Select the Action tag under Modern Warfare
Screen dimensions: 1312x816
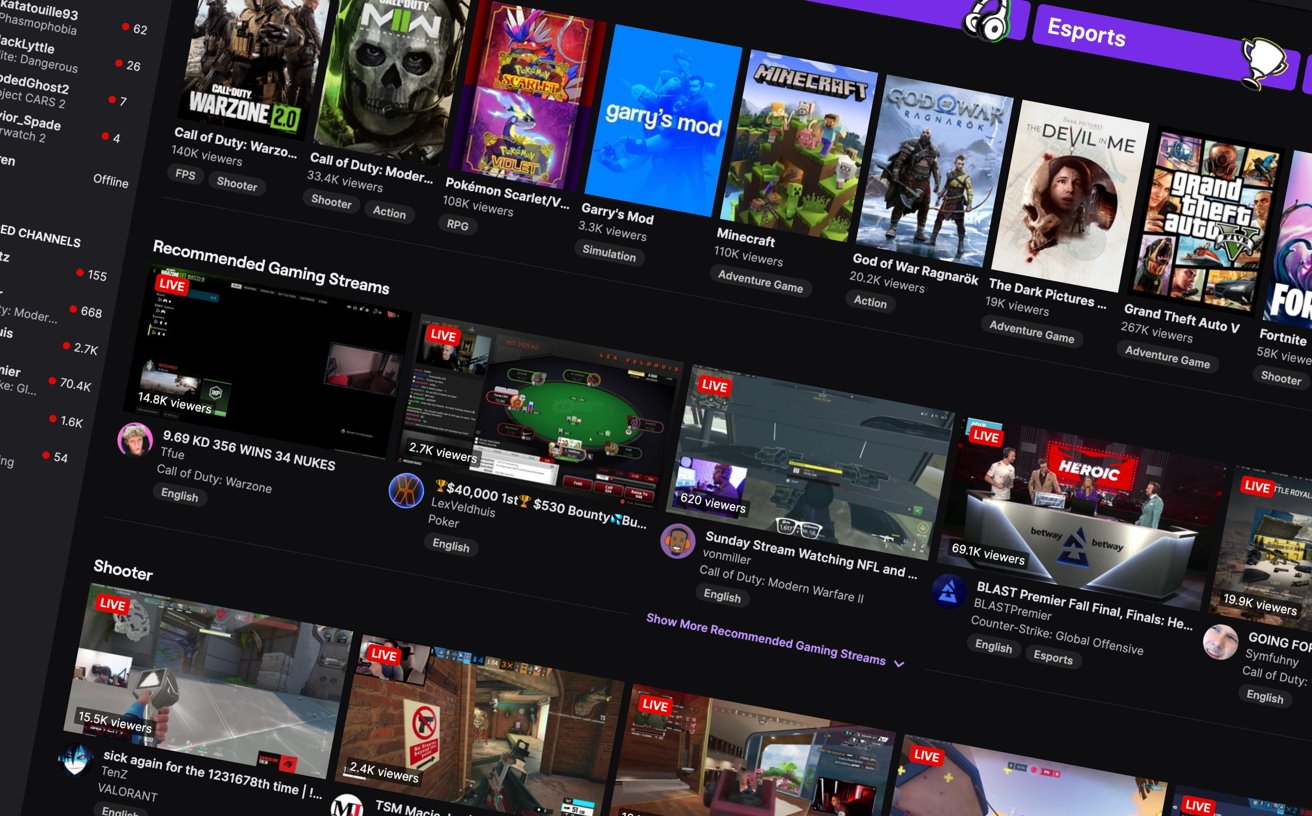point(389,212)
